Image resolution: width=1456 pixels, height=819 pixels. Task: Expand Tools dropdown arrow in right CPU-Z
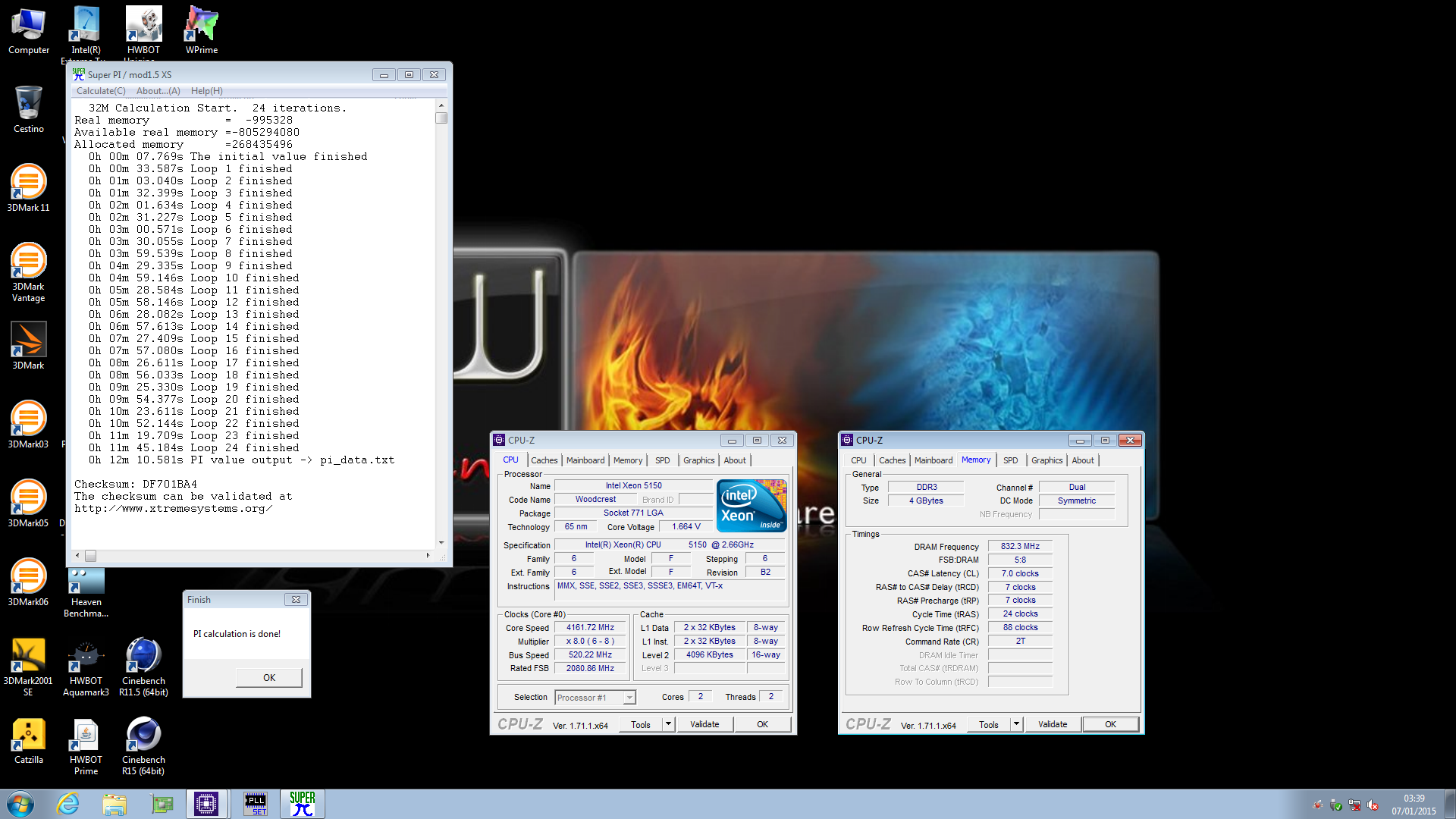[x=1017, y=724]
